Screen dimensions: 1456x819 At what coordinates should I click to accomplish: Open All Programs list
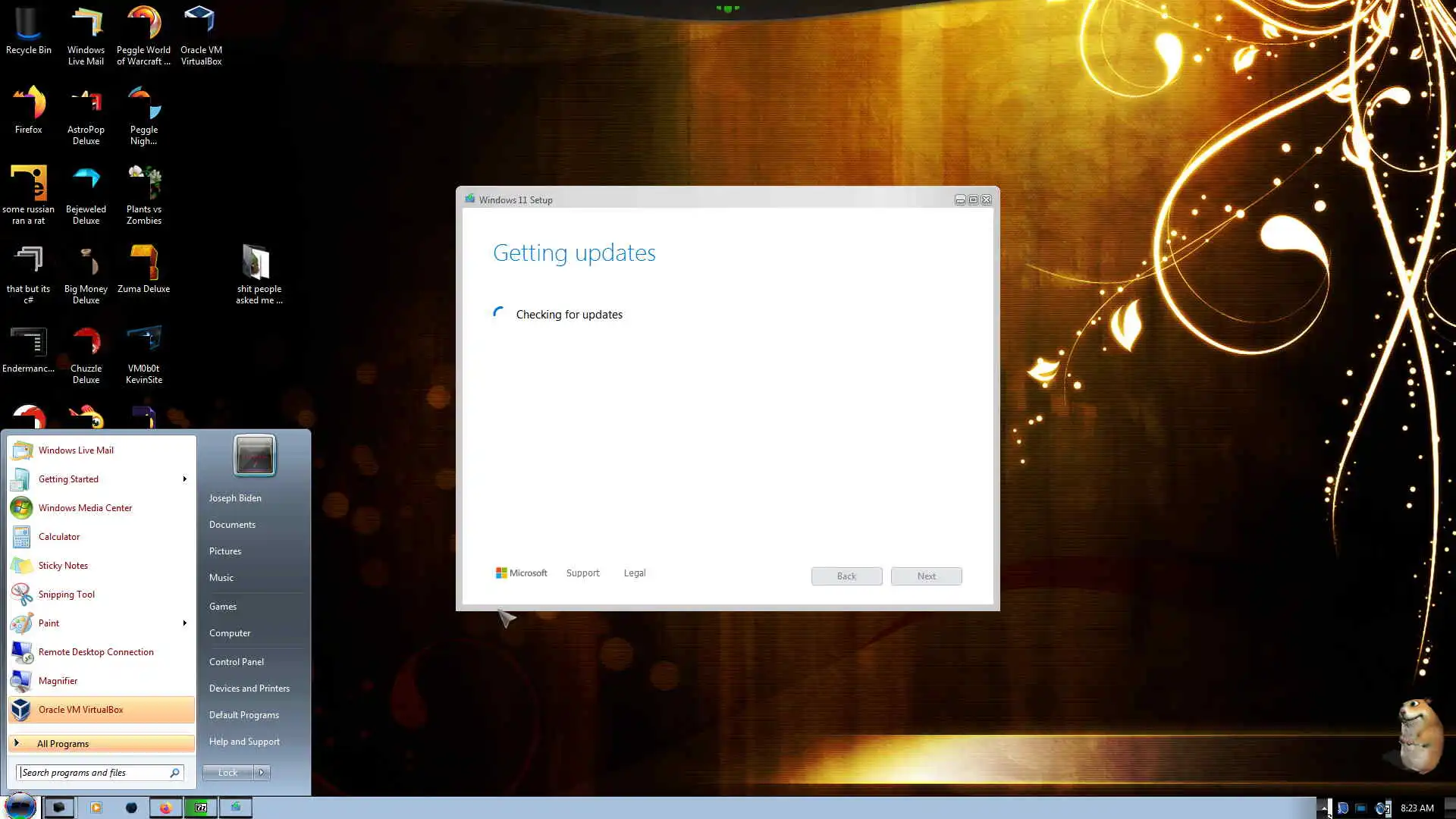point(63,744)
